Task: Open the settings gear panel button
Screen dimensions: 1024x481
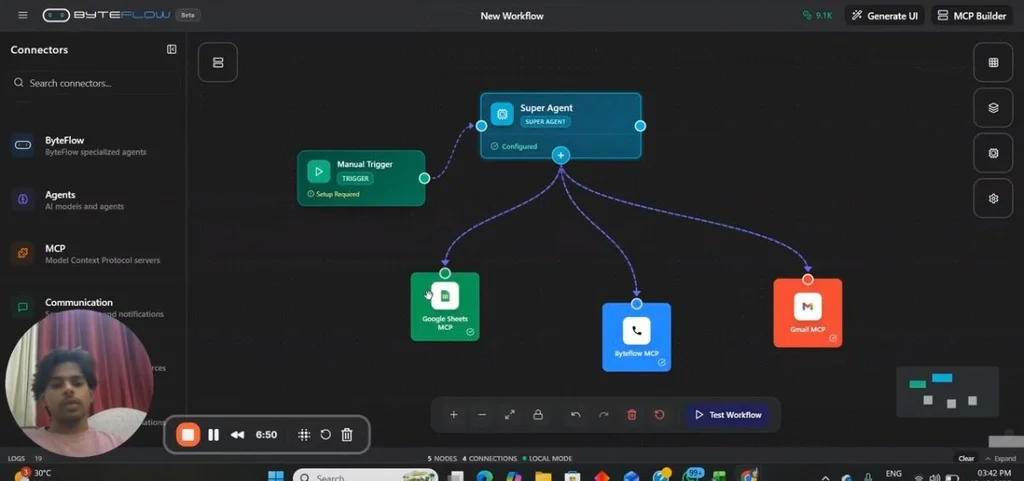Action: point(993,198)
